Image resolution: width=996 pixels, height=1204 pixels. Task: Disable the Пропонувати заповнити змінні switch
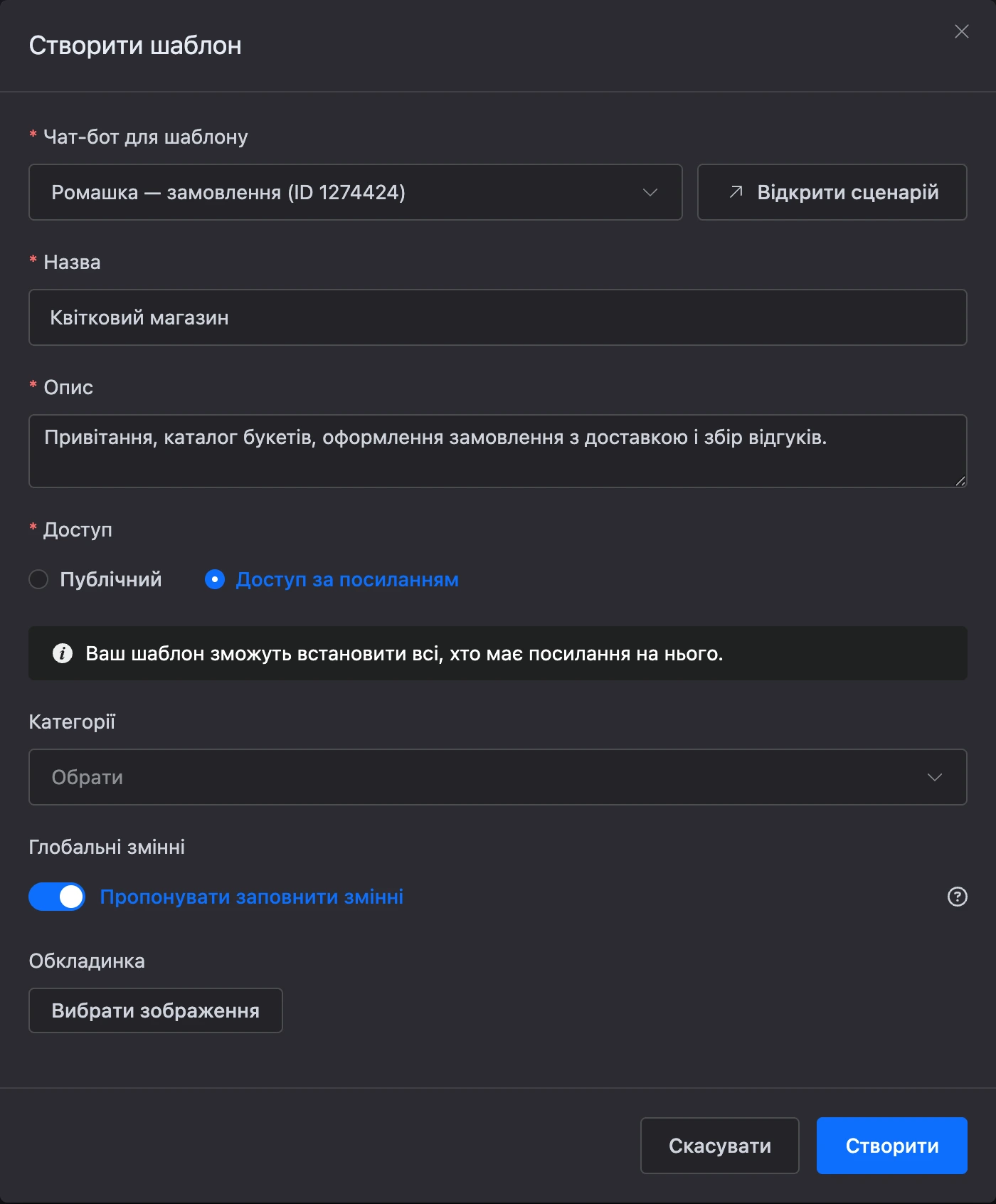pyautogui.click(x=57, y=897)
